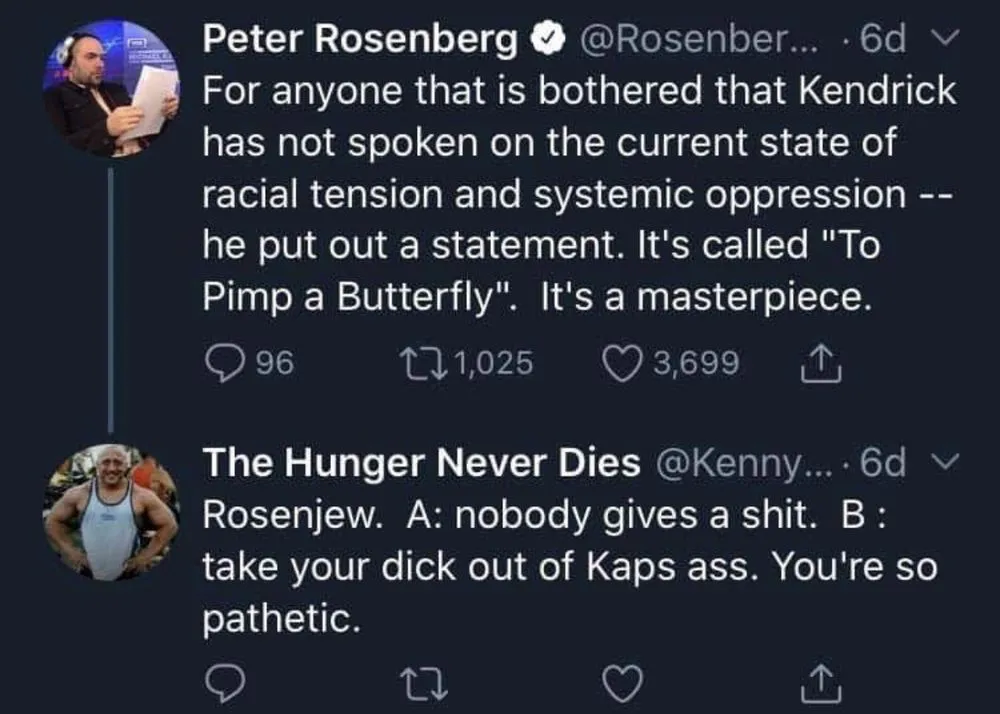Click the Peter Rosenberg display name

360,40
